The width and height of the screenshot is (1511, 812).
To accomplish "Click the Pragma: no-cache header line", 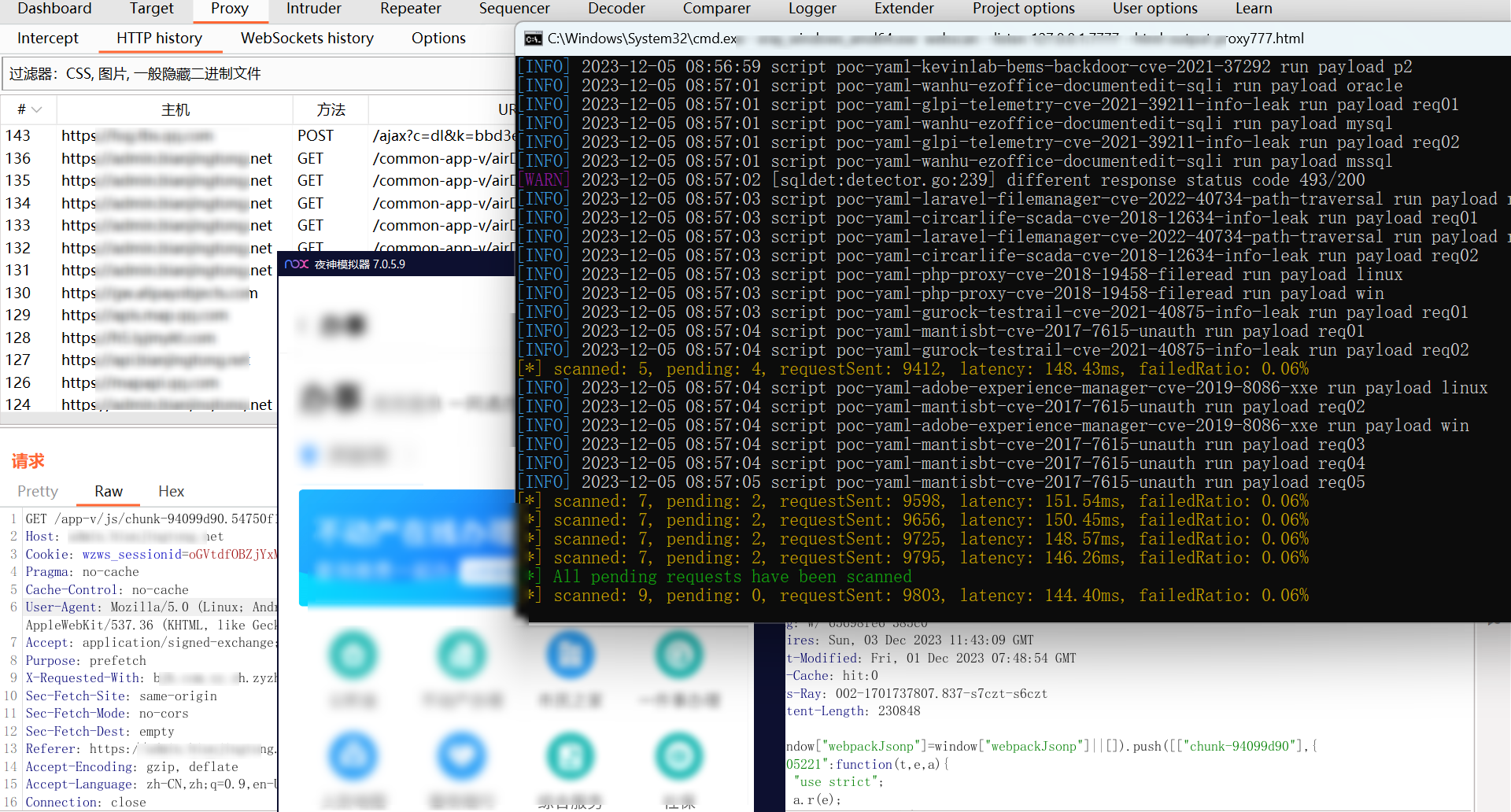I will [82, 572].
